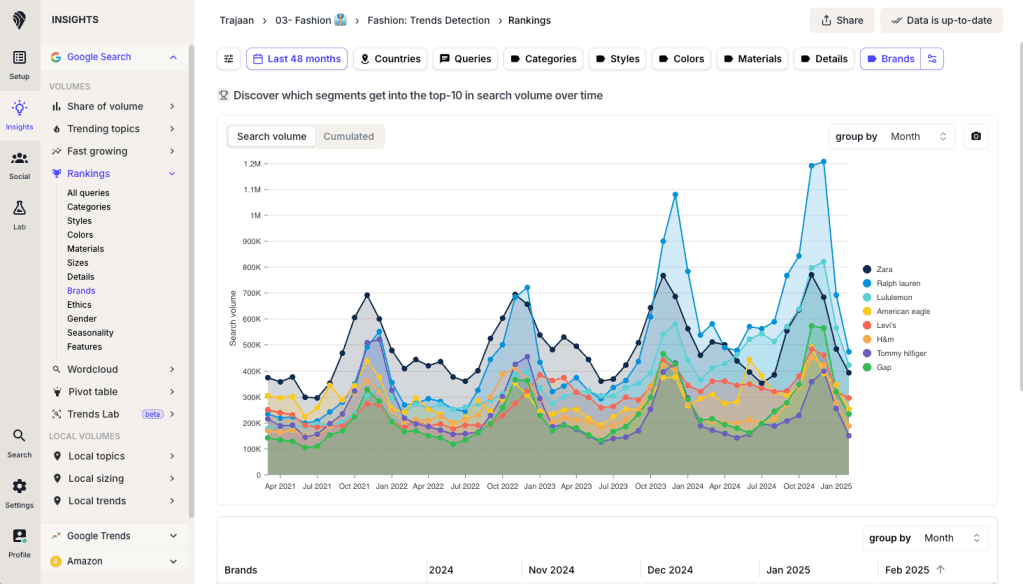1023x584 pixels.
Task: Click the Google logo icon next to Google Search
Action: tap(56, 57)
